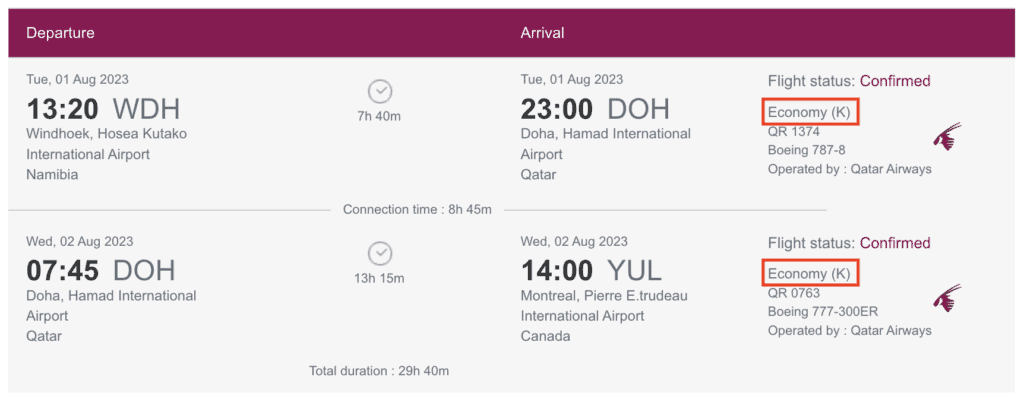Click the second flight's Confirmed status

[895, 243]
